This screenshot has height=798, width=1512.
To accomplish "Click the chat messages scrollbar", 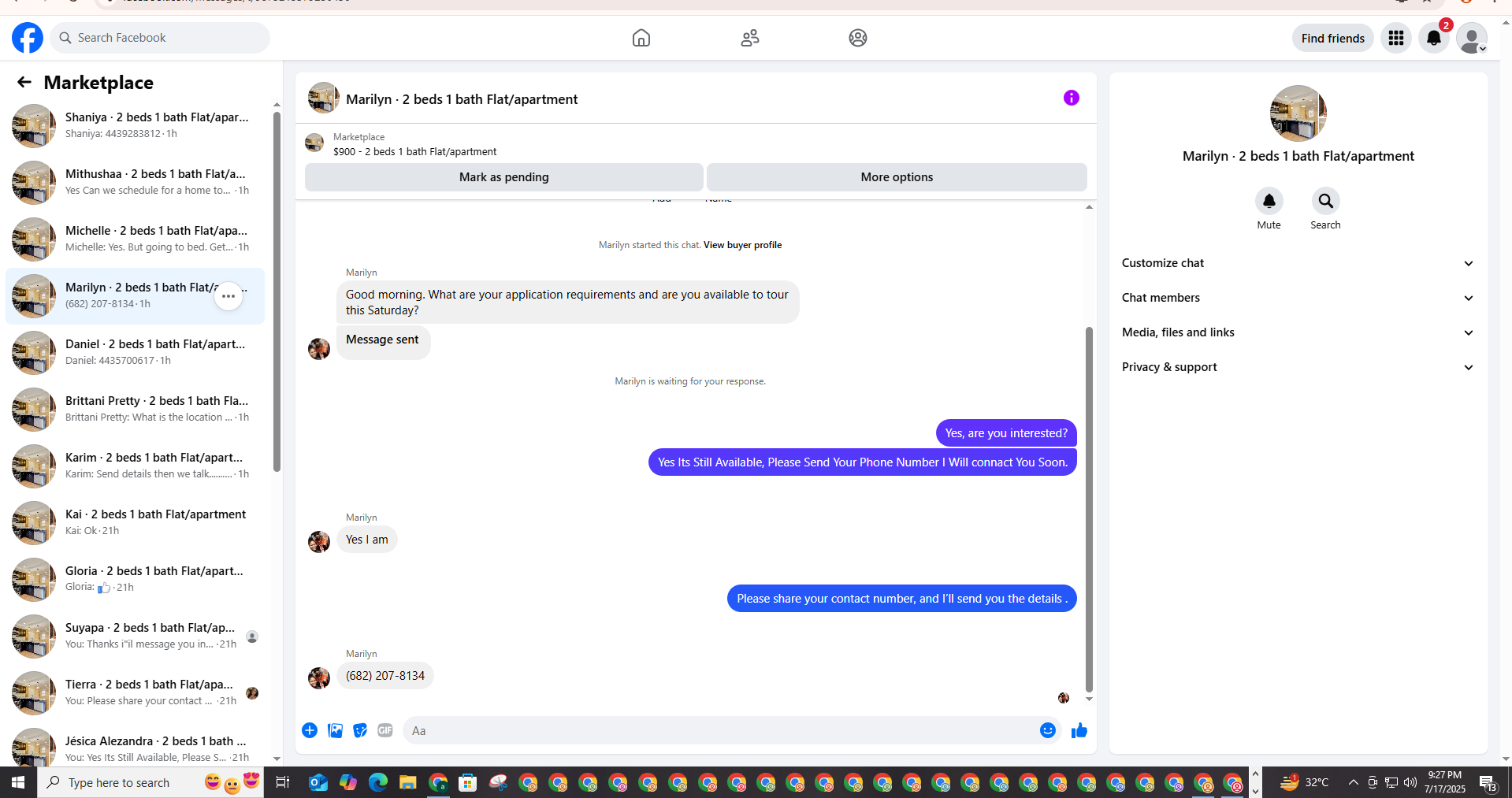I will 1089,510.
